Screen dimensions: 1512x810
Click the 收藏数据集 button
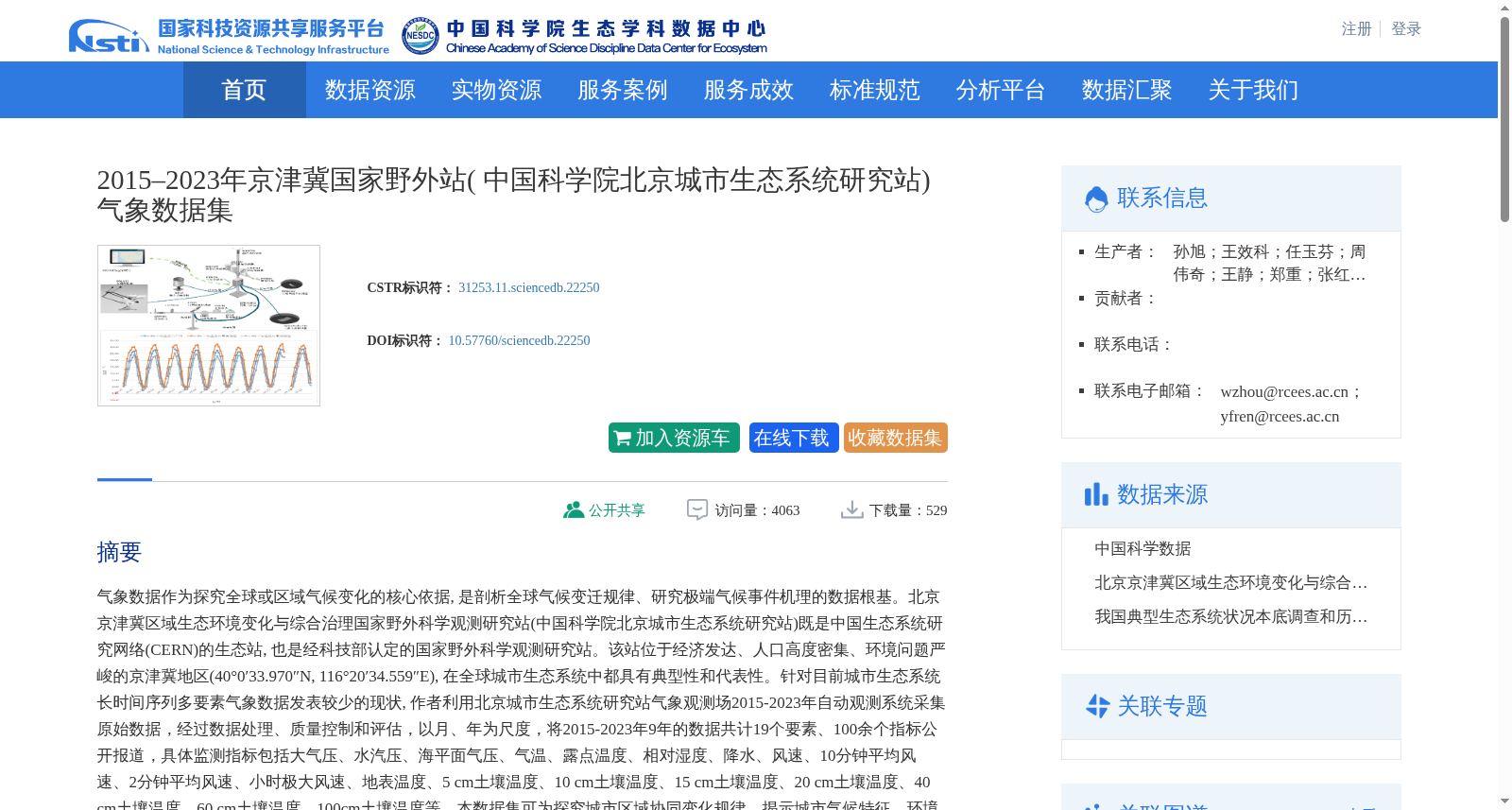coord(895,438)
